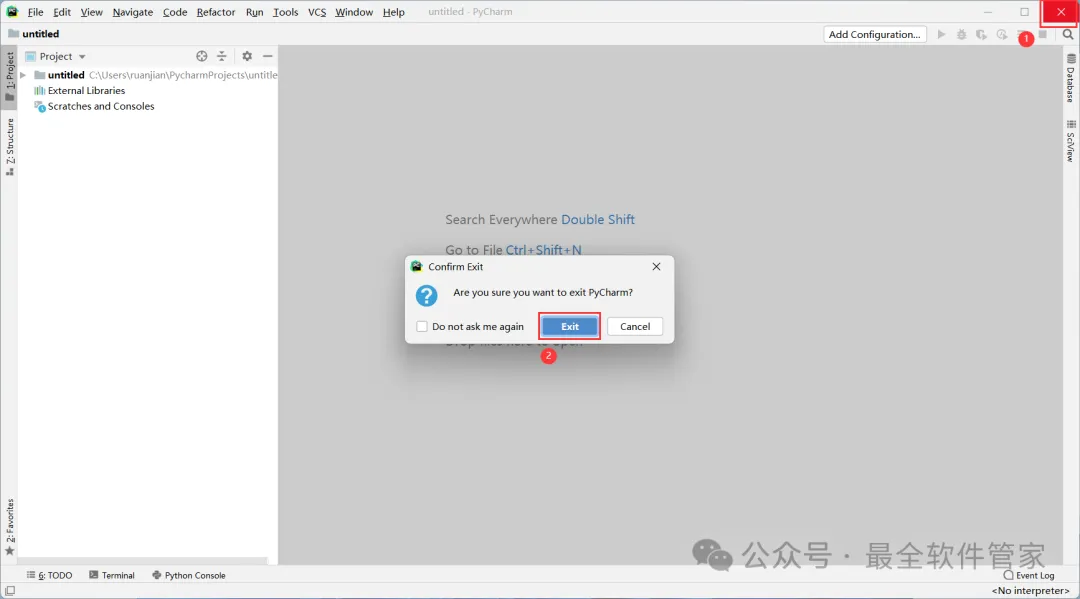Click Cancel in the Confirm Exit dialog

click(634, 326)
